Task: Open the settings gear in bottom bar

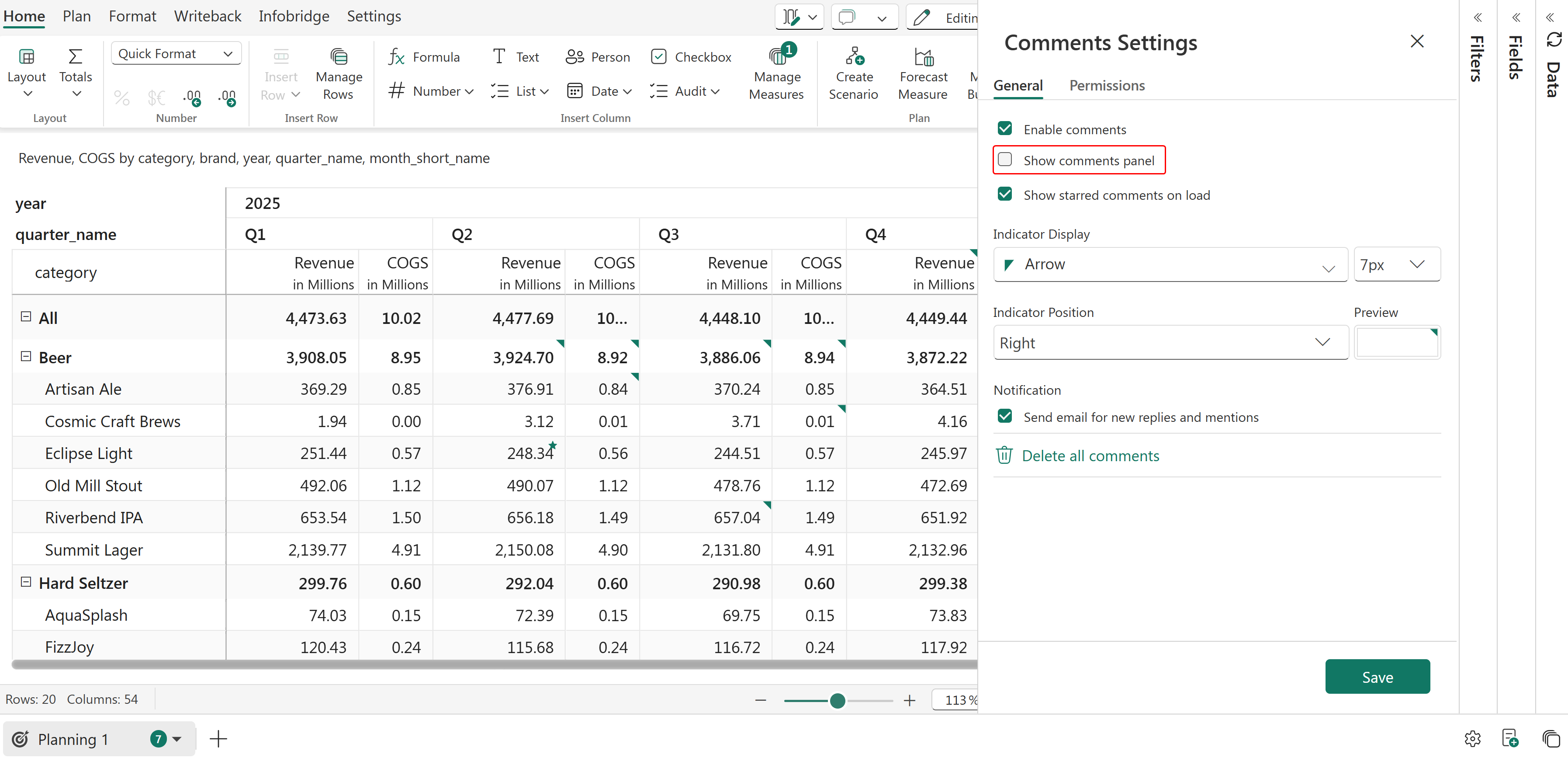Action: pos(1472,738)
